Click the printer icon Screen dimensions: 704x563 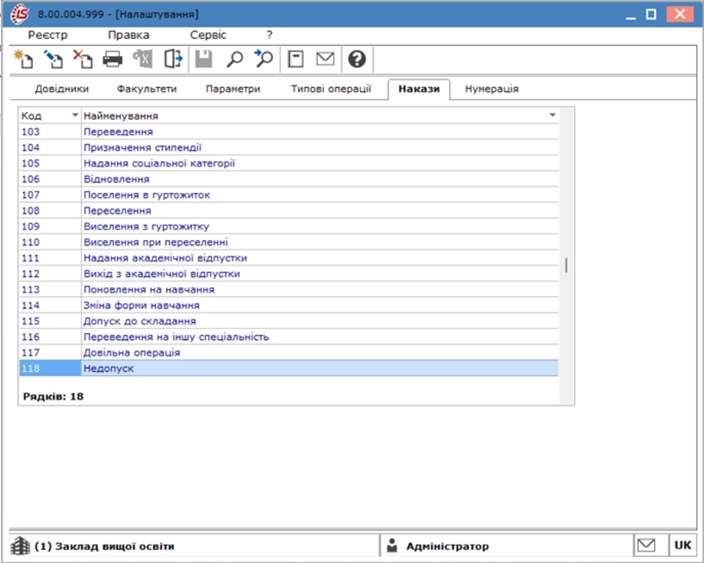[x=112, y=59]
